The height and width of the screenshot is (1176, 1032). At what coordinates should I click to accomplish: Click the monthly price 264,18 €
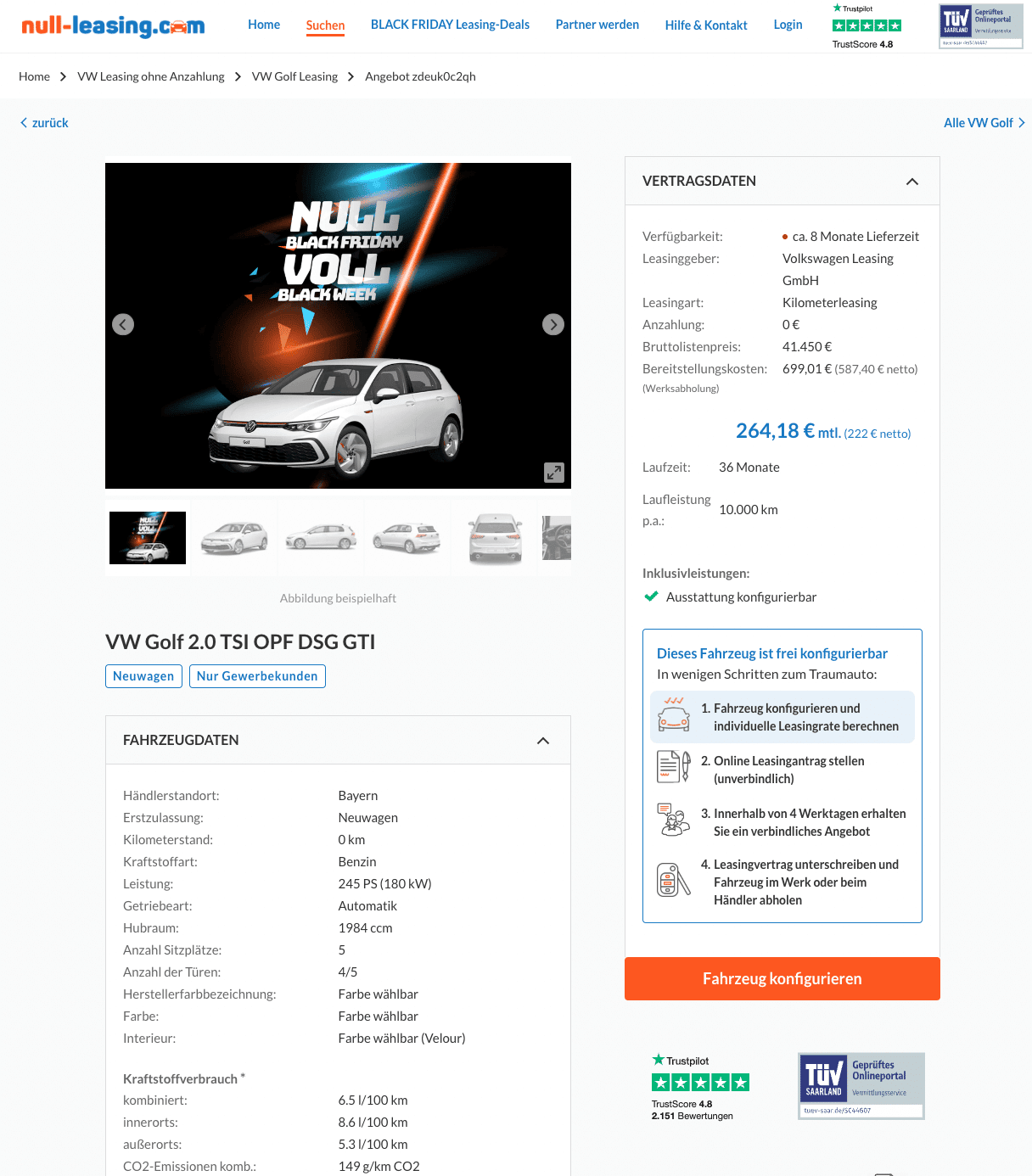775,431
